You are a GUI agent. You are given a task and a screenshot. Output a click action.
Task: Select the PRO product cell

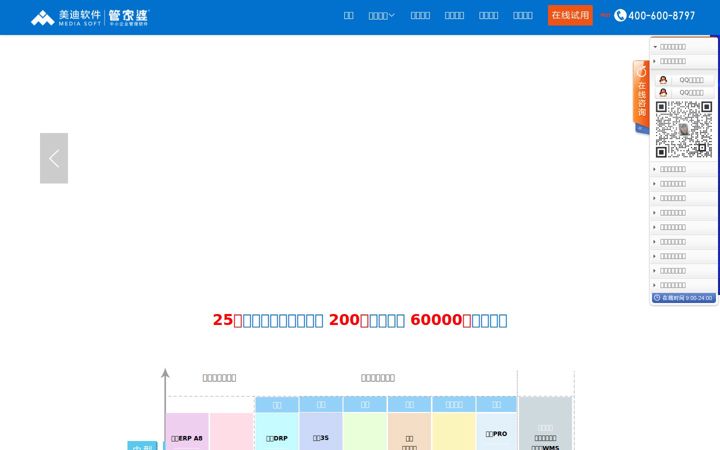(496, 432)
